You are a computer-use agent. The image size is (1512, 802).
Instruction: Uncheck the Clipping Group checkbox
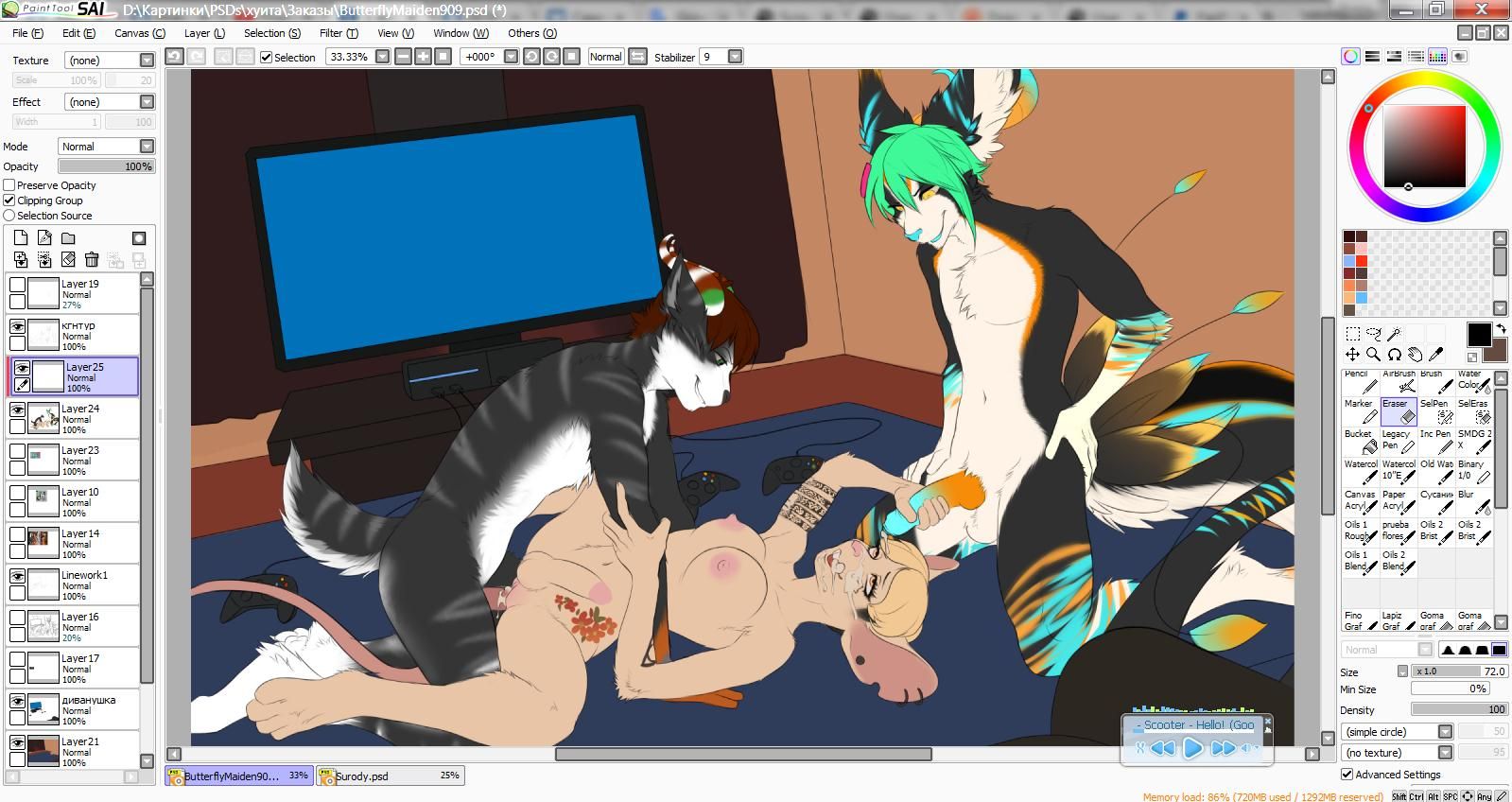click(x=9, y=200)
